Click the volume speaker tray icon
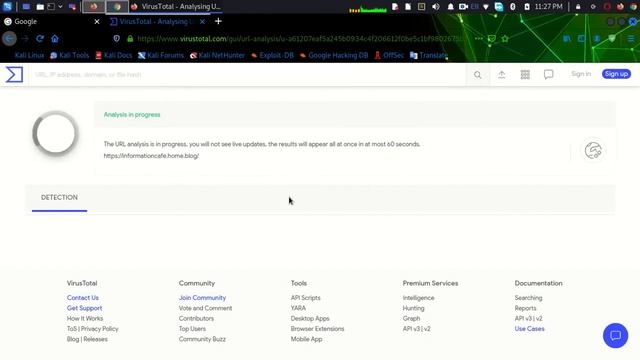Screen dimensions: 640x360 tap(436, 7)
